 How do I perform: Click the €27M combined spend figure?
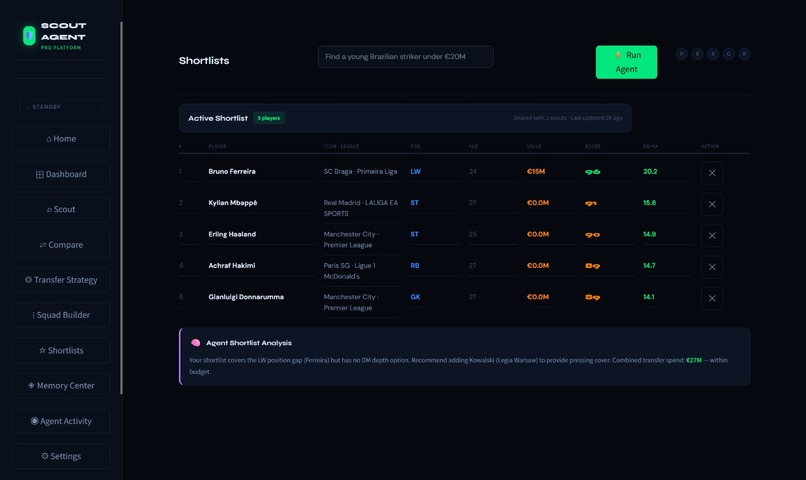(694, 360)
